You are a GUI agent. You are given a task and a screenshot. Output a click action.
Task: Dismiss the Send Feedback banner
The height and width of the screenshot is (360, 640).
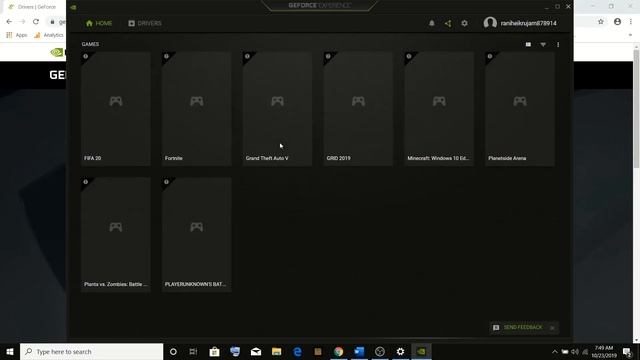coord(552,328)
